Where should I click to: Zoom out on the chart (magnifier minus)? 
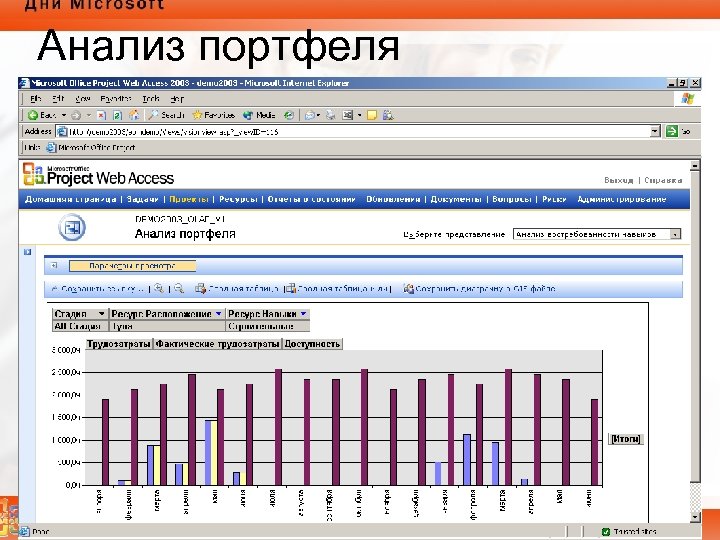(x=179, y=288)
